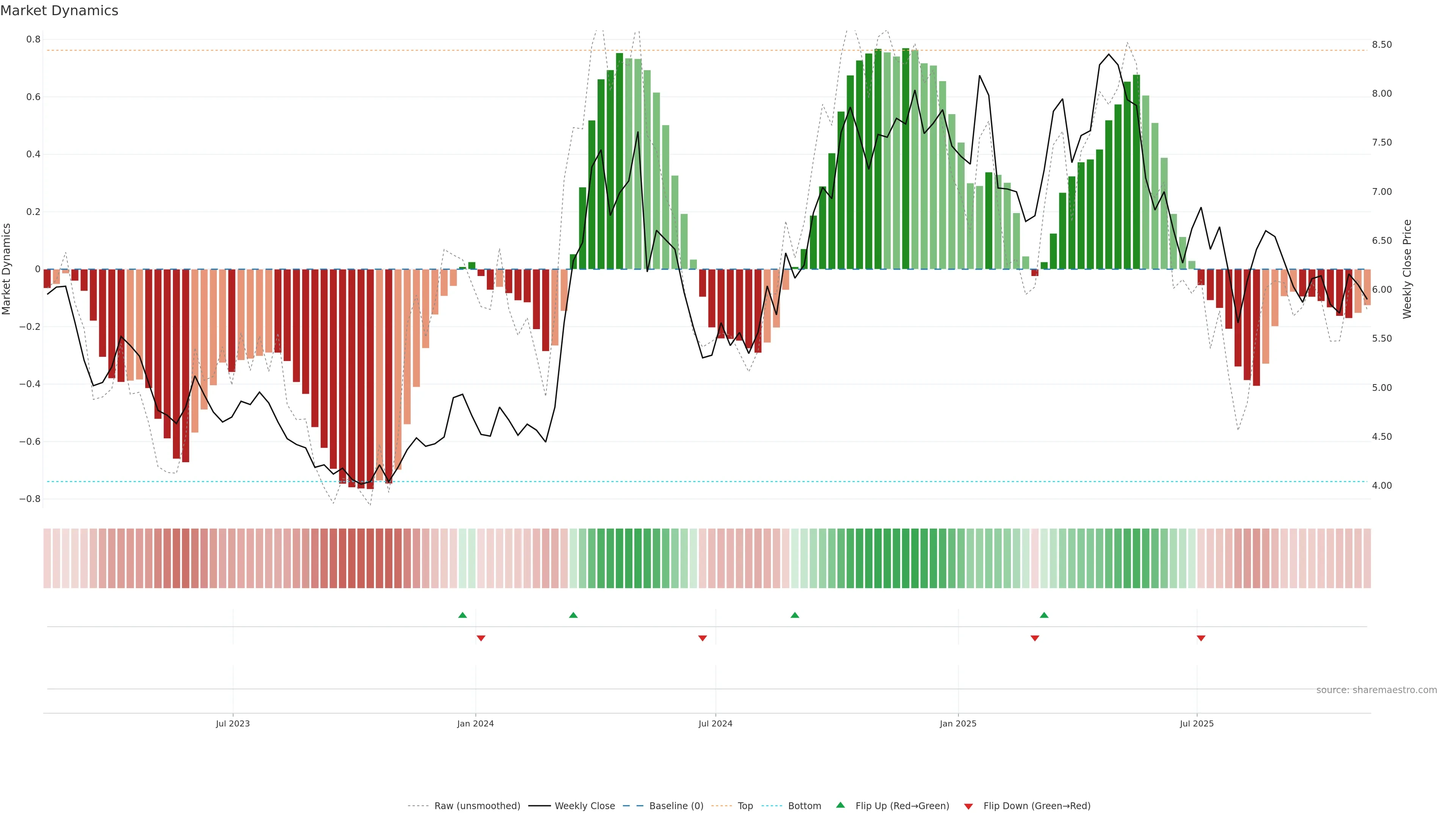This screenshot has width=1456, height=819.
Task: Click the Flip Up marker just after Jan 2024
Action: [573, 615]
